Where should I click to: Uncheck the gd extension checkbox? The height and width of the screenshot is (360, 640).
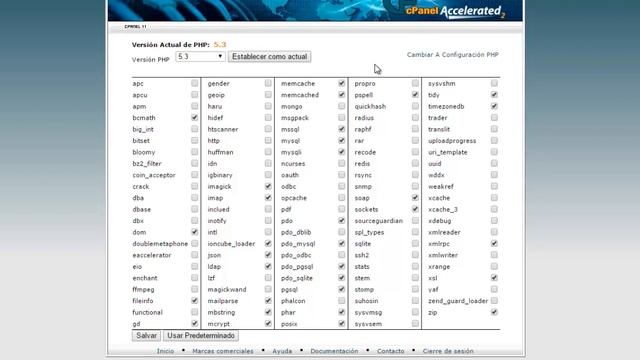tap(195, 323)
